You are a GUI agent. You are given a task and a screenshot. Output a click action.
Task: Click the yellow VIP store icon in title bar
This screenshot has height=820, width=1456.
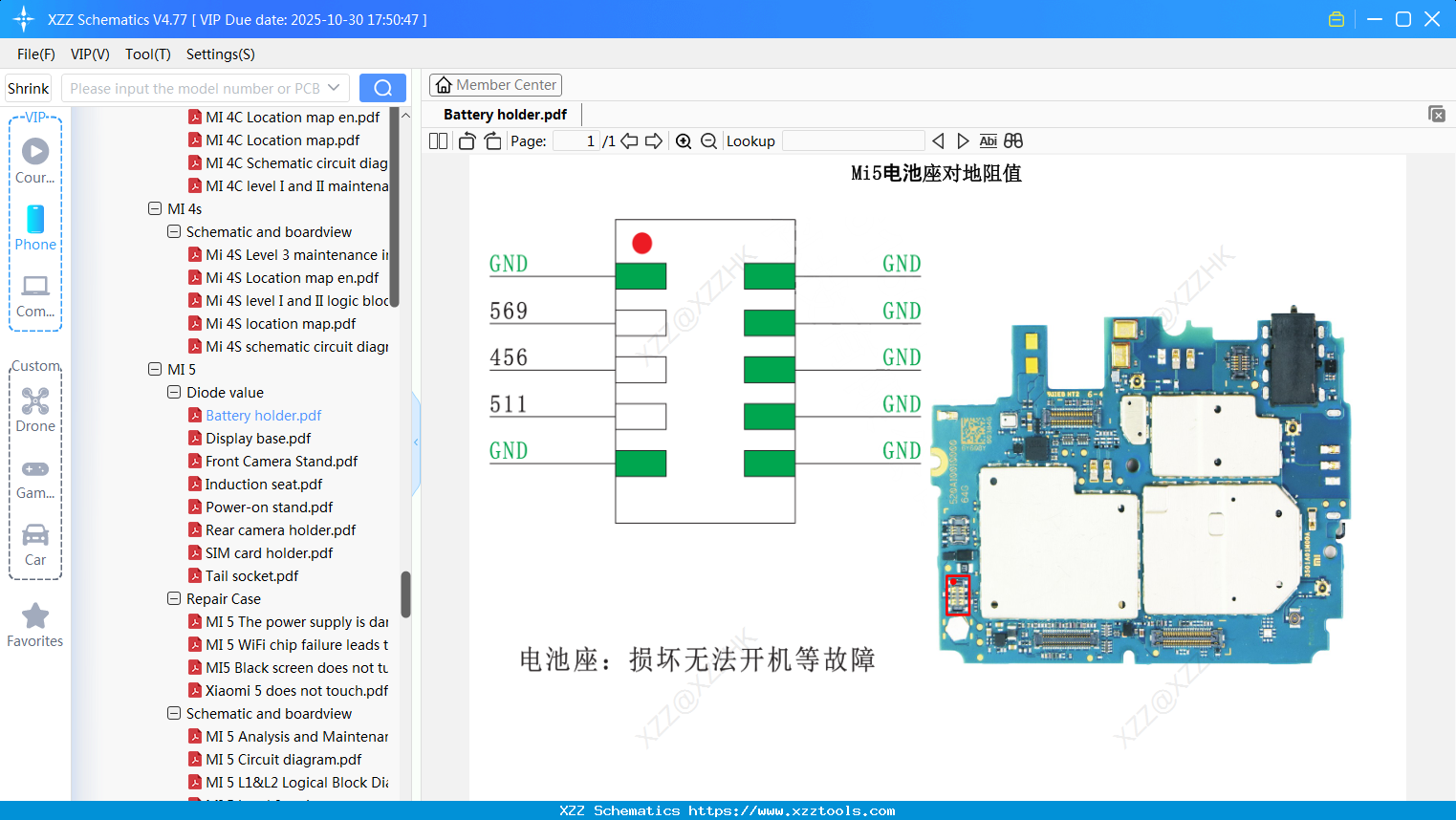1336,19
